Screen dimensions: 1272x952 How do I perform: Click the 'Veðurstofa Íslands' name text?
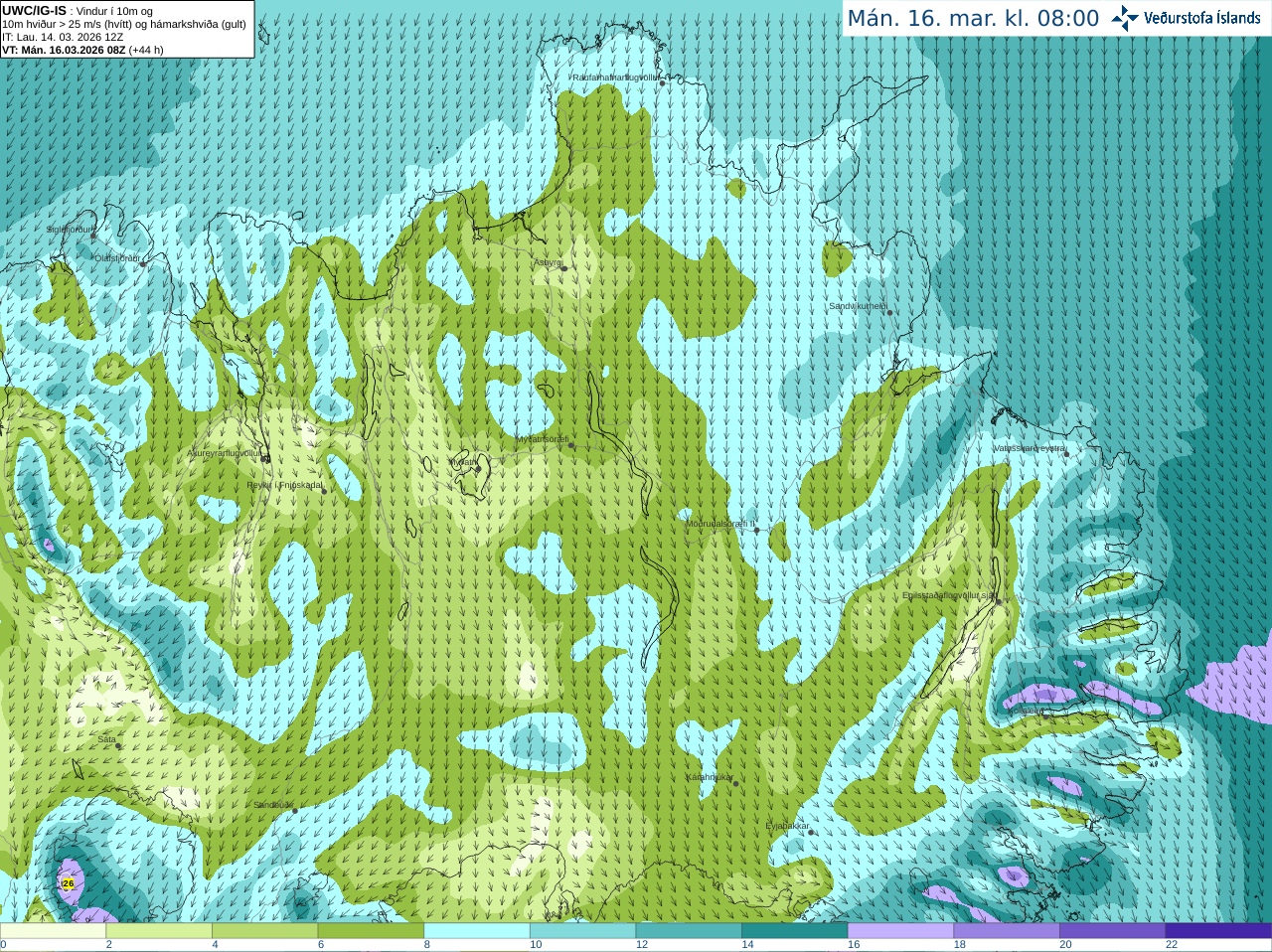point(1202,18)
